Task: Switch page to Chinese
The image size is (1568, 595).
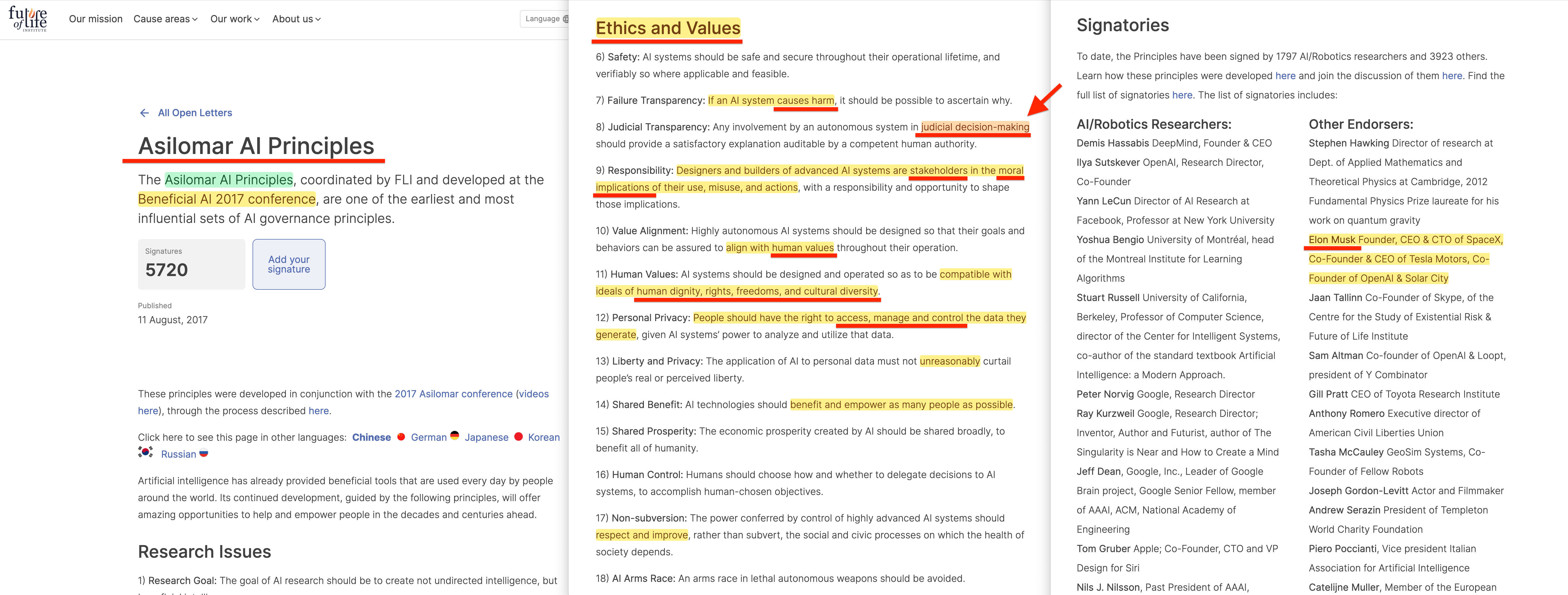Action: 371,438
